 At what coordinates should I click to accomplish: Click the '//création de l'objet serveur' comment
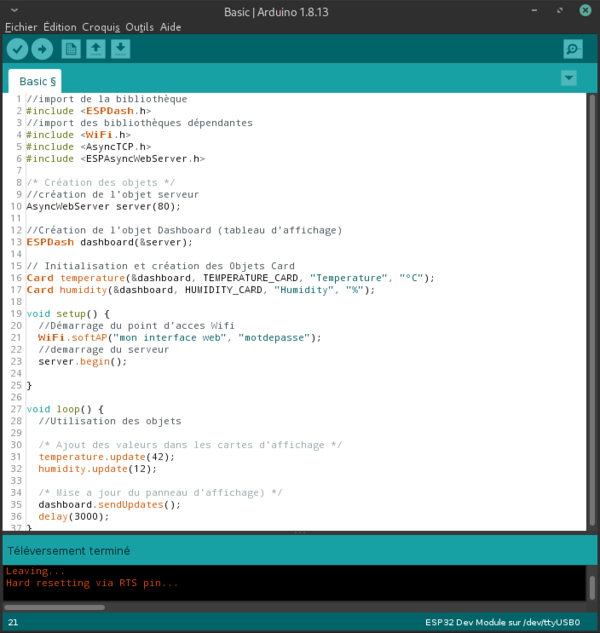(113, 195)
